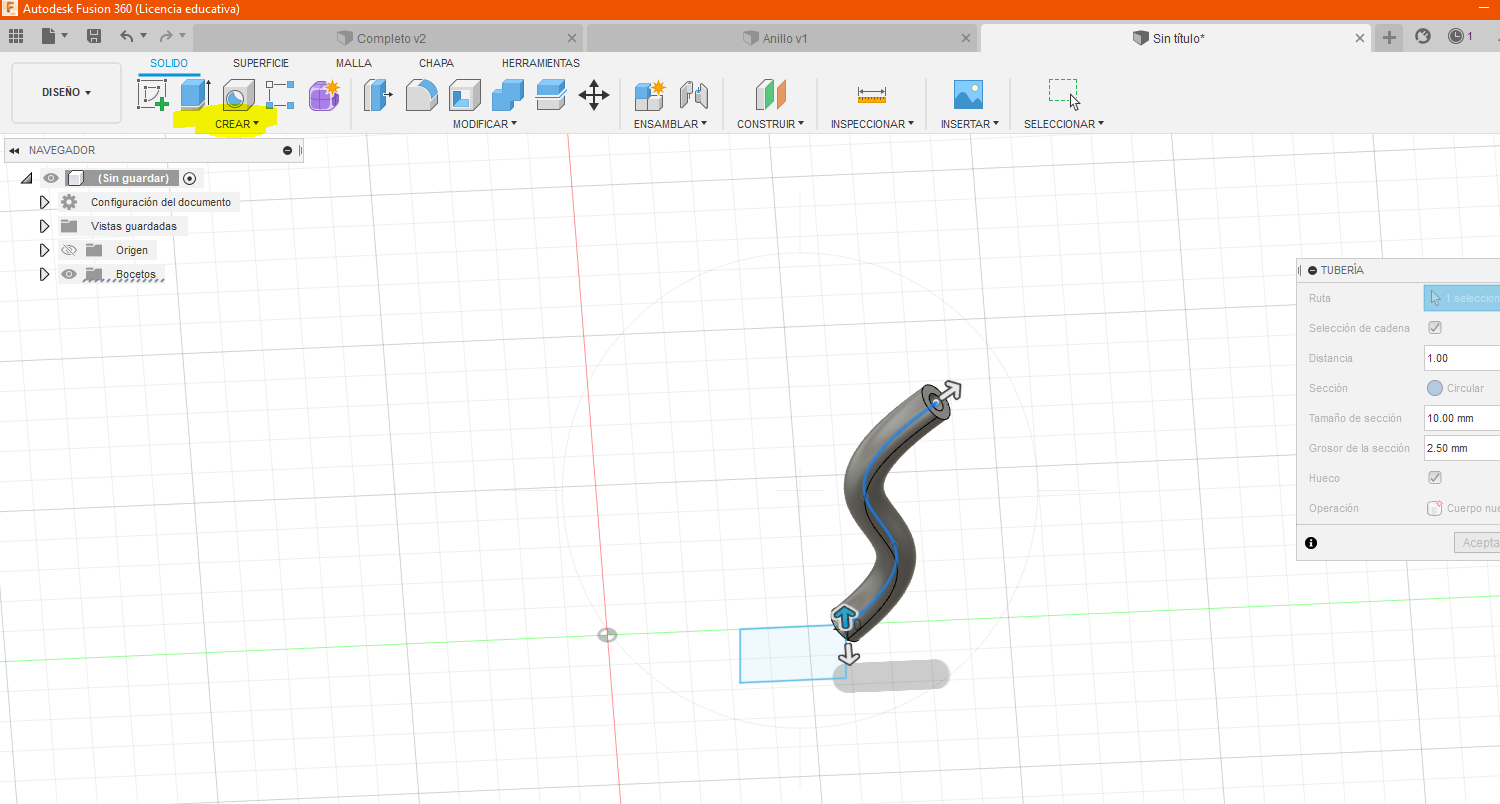Select the Shell tool
1500x804 pixels.
click(465, 95)
